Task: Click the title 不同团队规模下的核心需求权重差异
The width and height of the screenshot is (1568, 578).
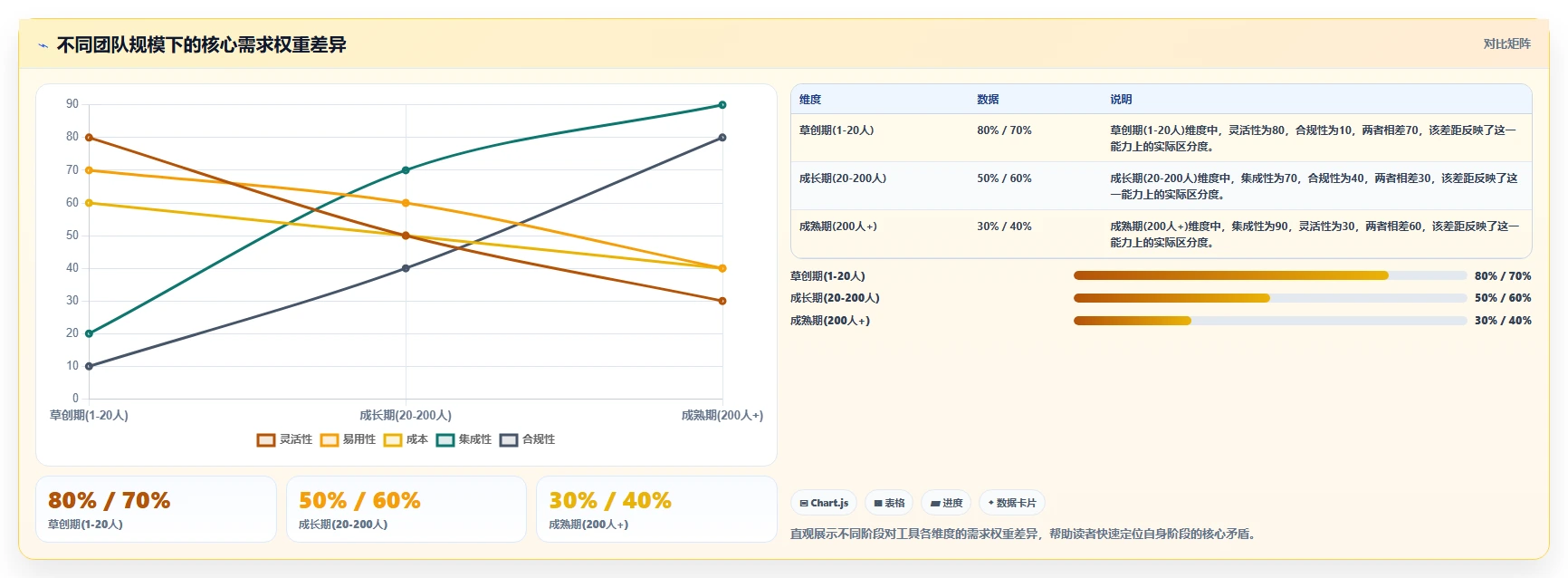Action: tap(201, 44)
